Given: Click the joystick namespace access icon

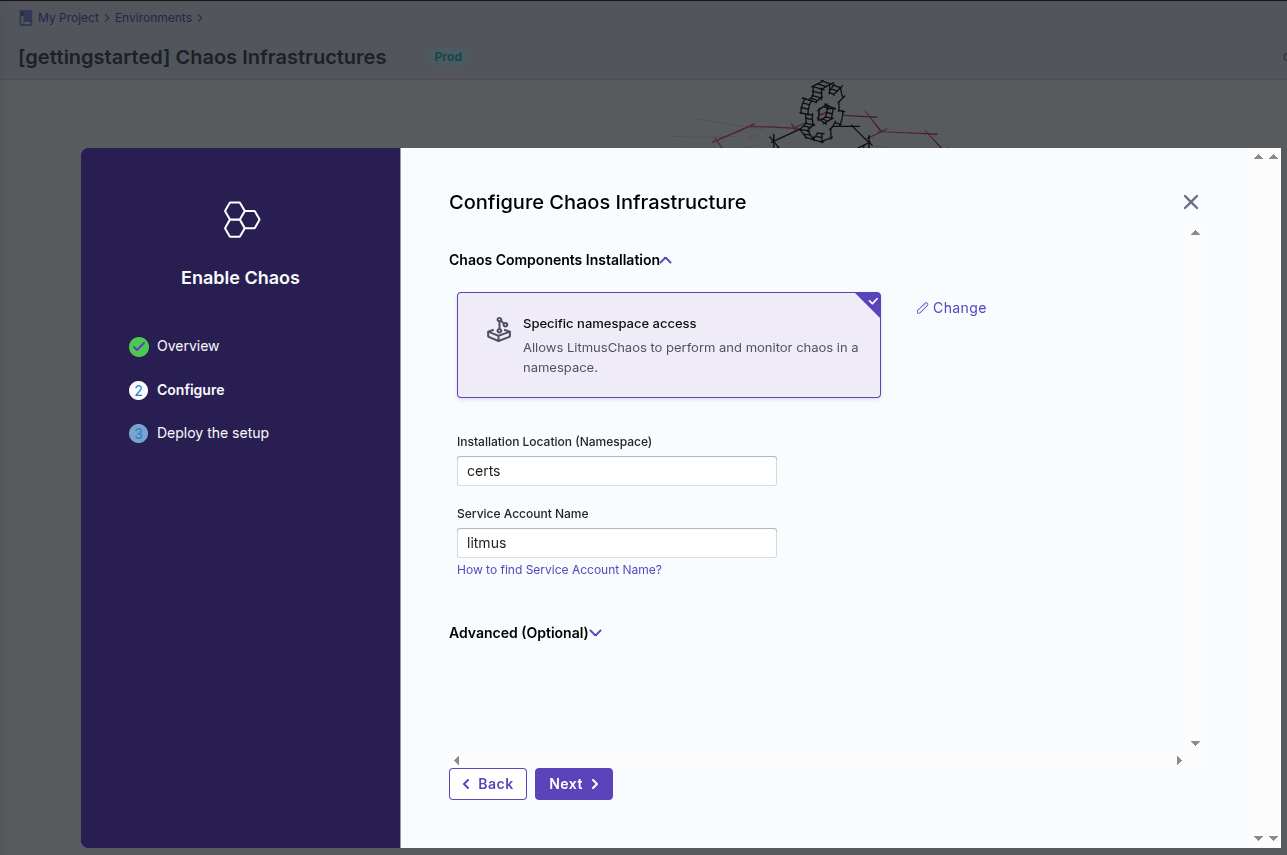Looking at the screenshot, I should pyautogui.click(x=498, y=330).
